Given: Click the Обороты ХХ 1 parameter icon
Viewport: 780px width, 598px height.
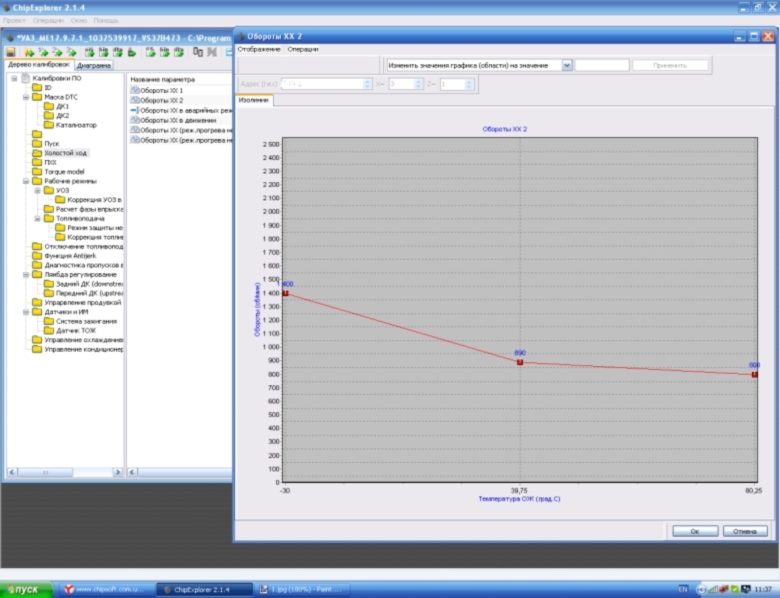Looking at the screenshot, I should pos(134,91).
